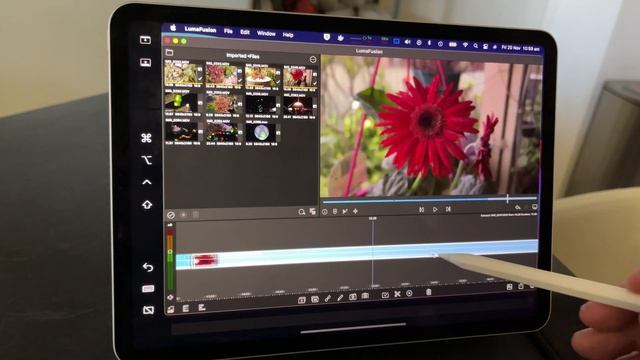Toggle the Command modifier key in sidebar
Image resolution: width=640 pixels, height=360 pixels.
(147, 138)
